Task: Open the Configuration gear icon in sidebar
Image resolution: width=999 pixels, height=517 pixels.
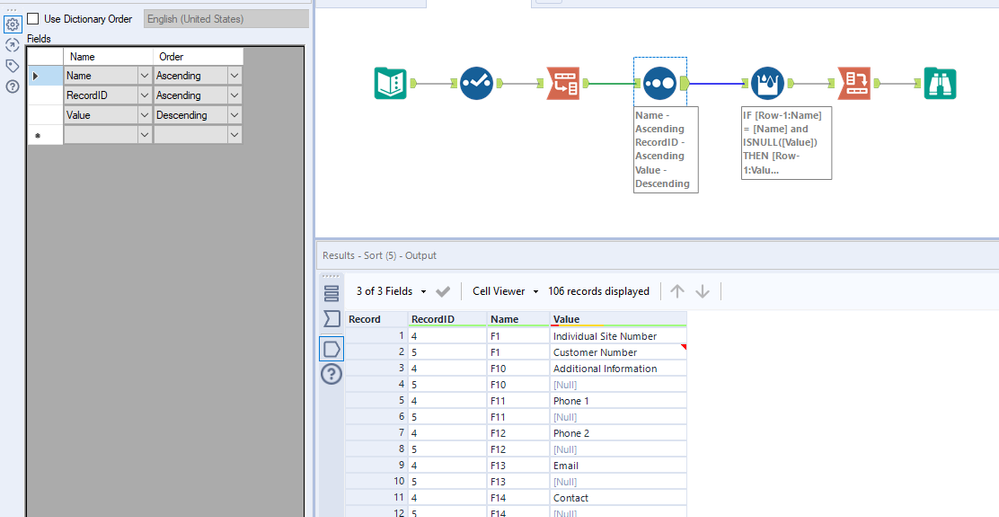Action: tap(12, 25)
